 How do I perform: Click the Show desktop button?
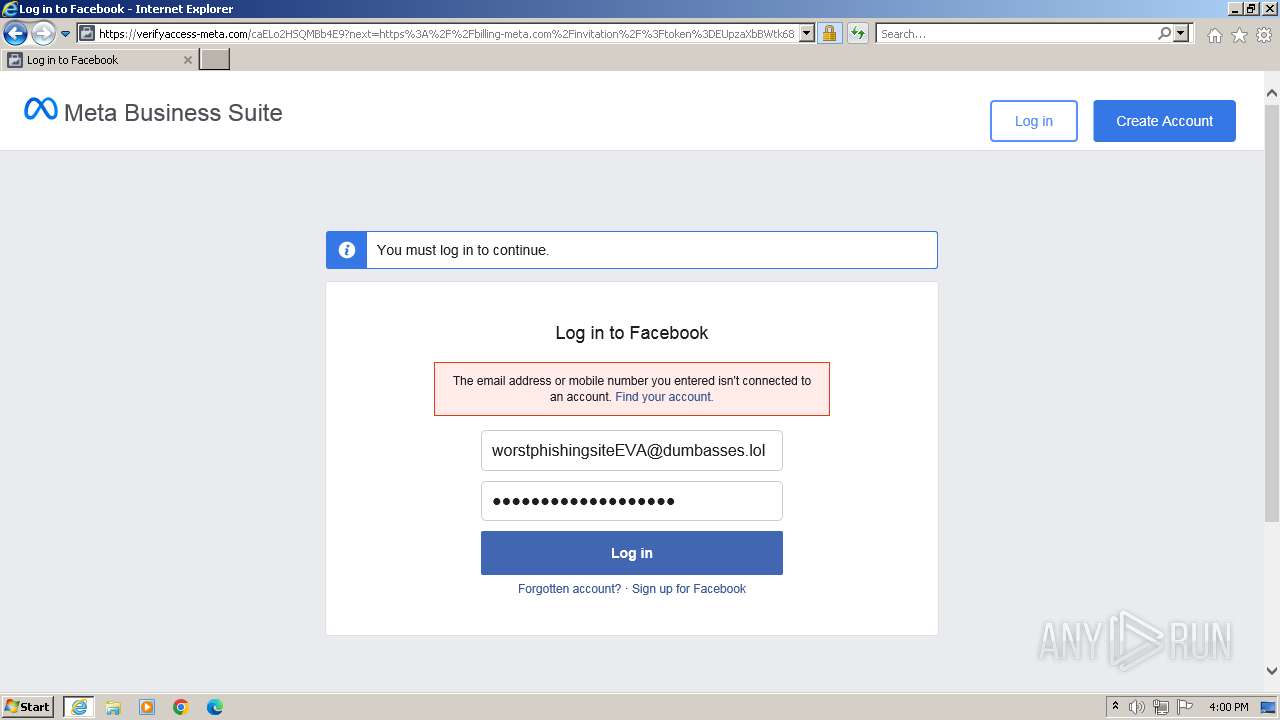pyautogui.click(x=1269, y=707)
